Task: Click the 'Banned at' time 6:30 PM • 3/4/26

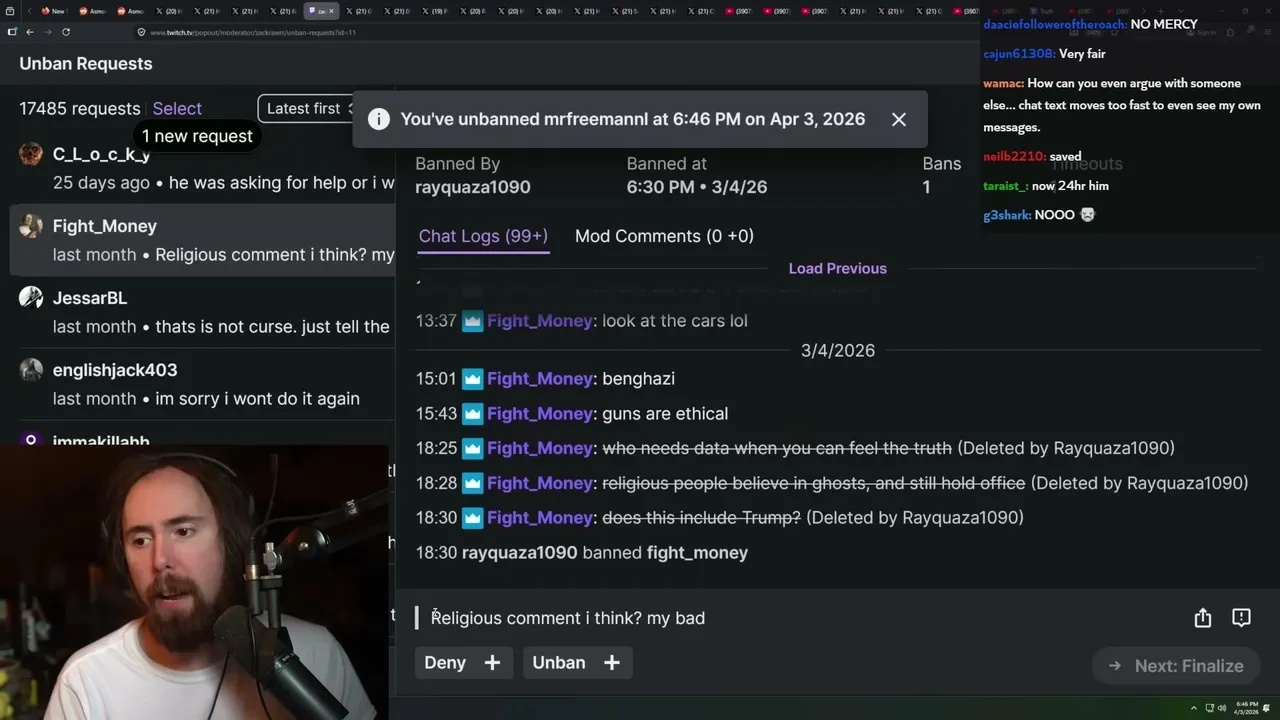Action: click(x=697, y=187)
